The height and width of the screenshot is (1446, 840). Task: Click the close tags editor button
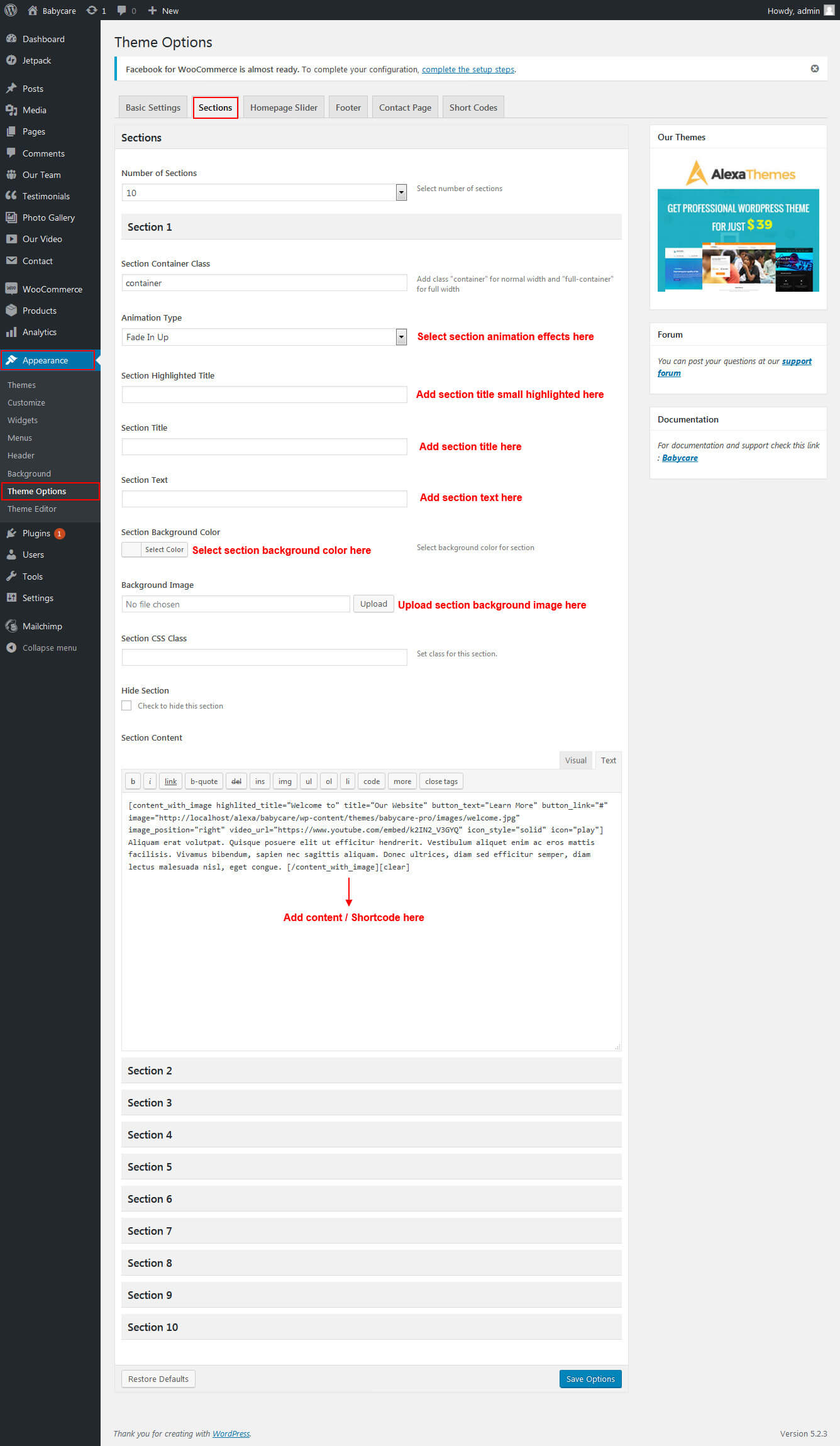click(x=441, y=781)
